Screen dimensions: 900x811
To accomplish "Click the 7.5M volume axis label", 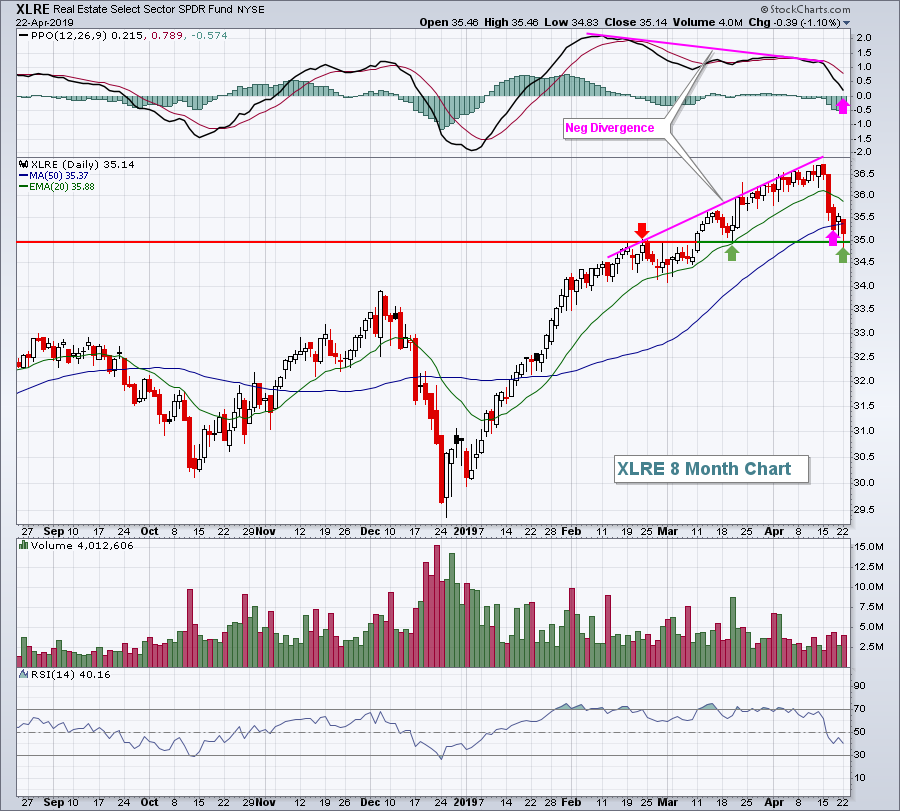I will point(869,607).
